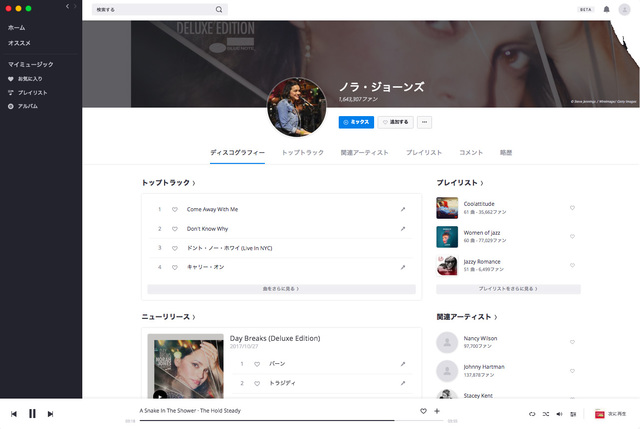Open Day Breaks (Deluxe Edition) album title
This screenshot has height=429, width=640.
[275, 338]
